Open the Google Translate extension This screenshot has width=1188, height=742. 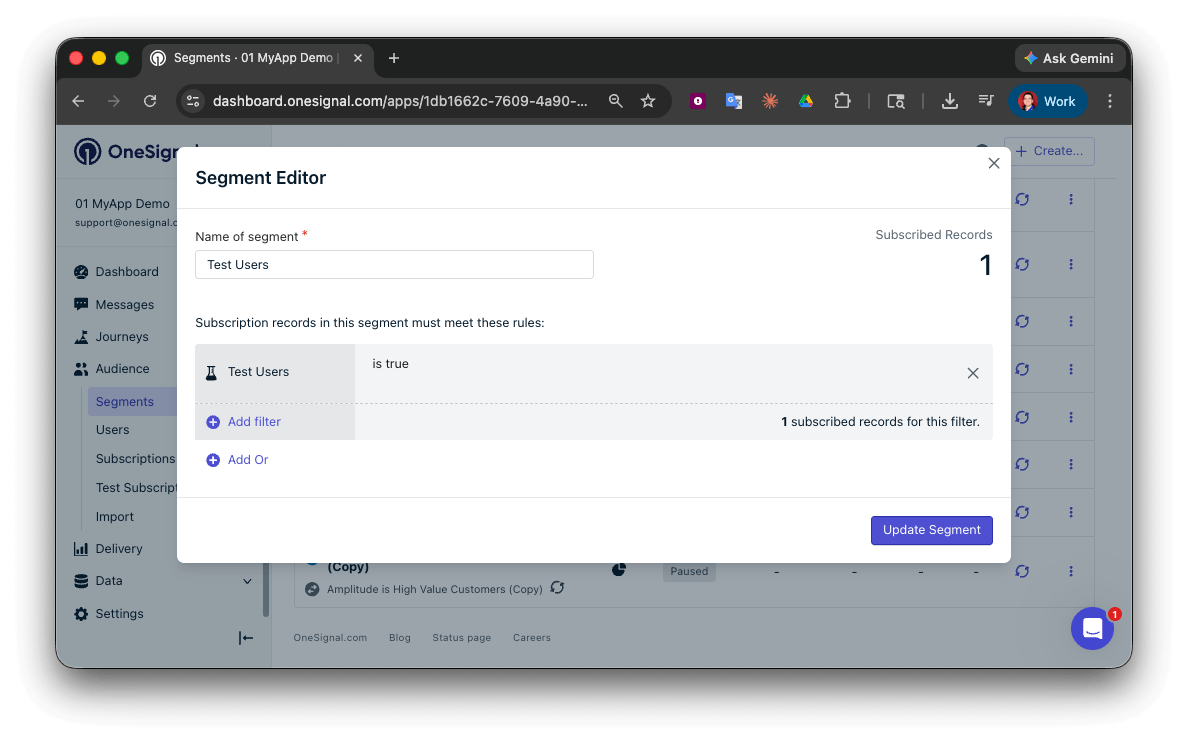coord(733,101)
